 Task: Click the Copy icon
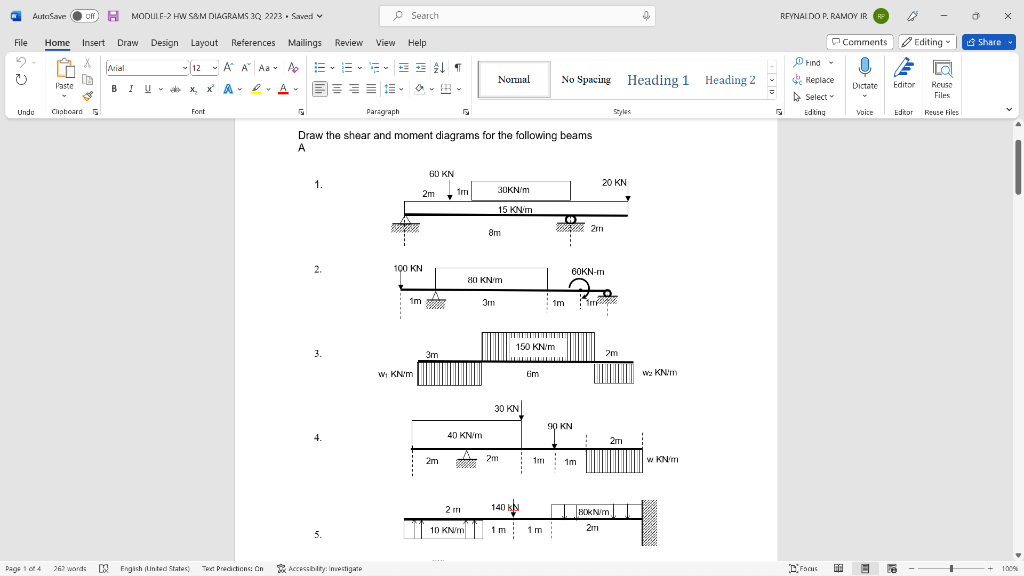point(88,80)
